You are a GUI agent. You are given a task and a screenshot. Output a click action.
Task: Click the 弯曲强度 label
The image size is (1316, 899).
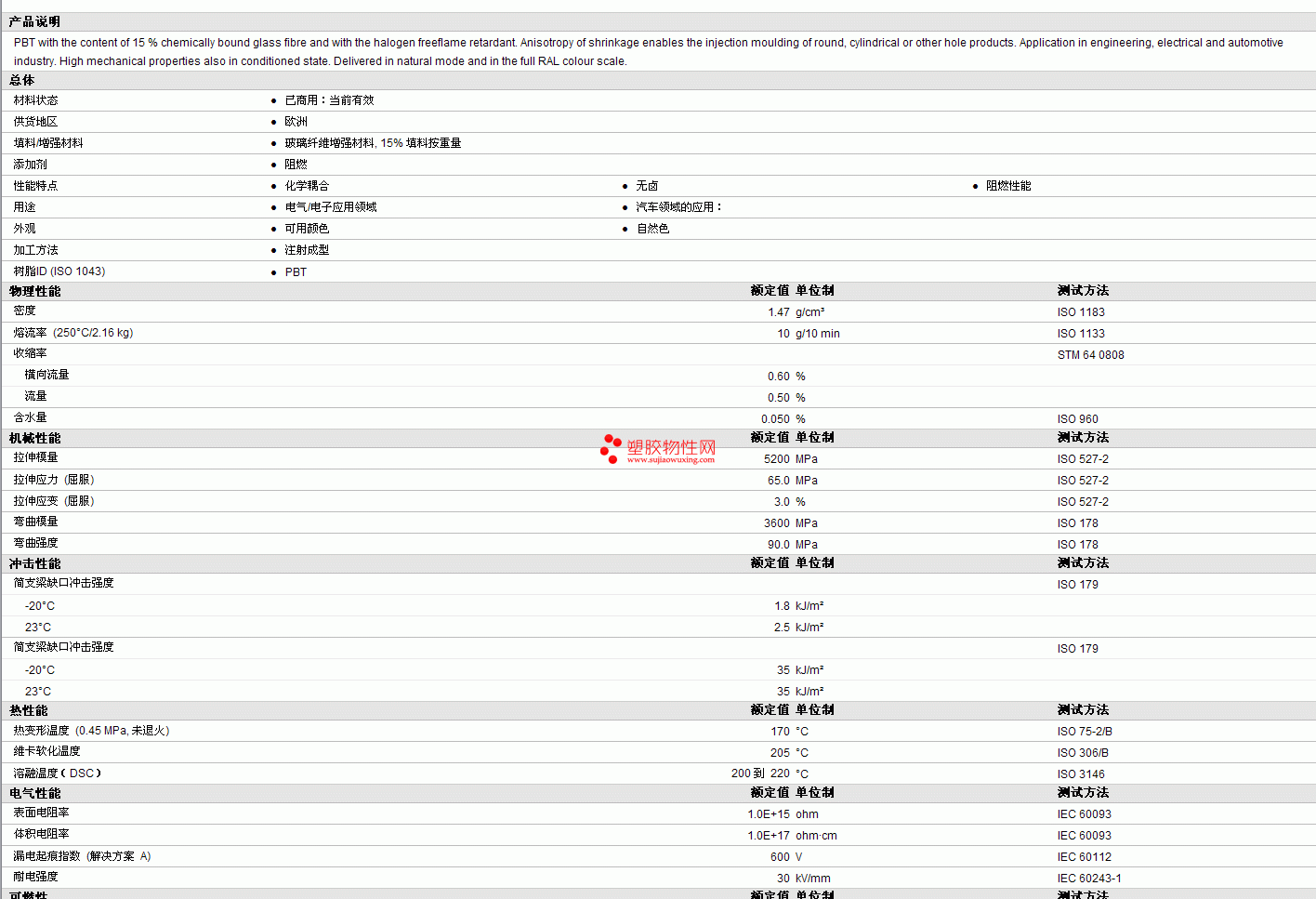pyautogui.click(x=35, y=543)
